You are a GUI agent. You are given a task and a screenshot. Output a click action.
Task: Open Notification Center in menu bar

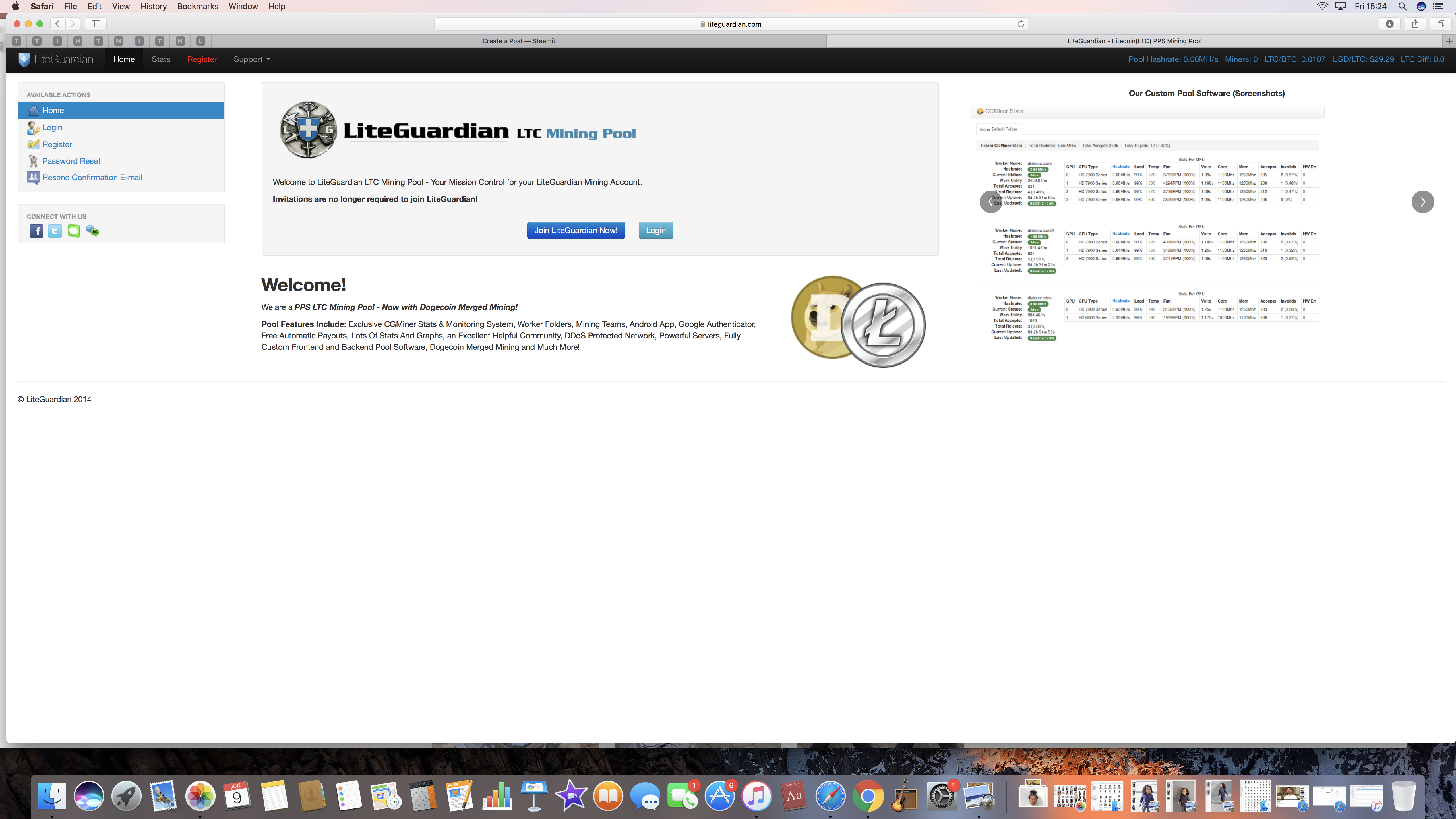(1438, 6)
